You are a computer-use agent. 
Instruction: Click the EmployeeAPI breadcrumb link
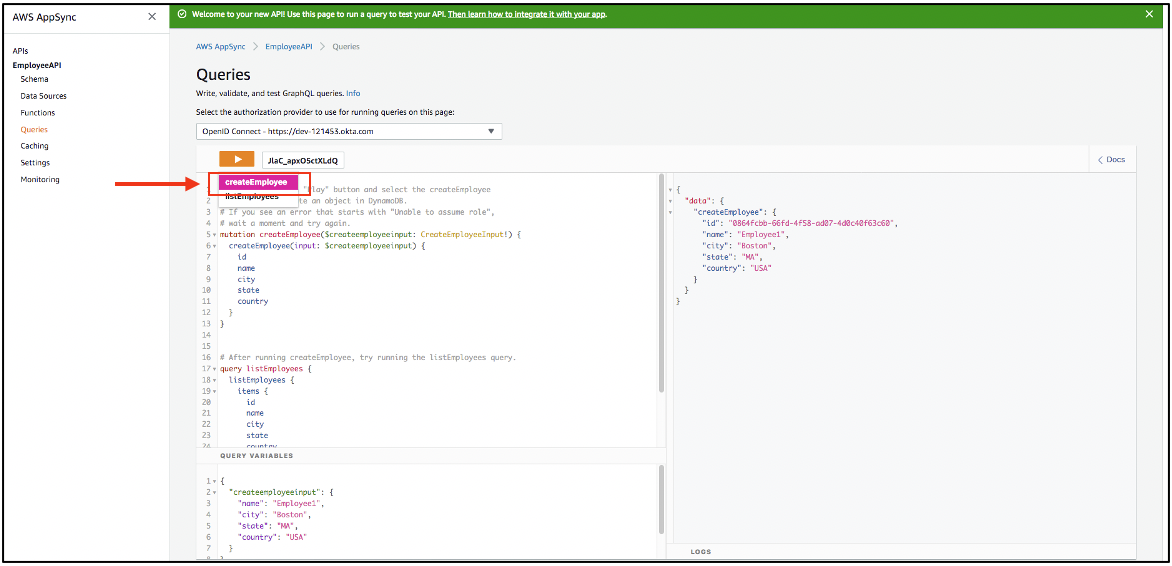tap(289, 47)
